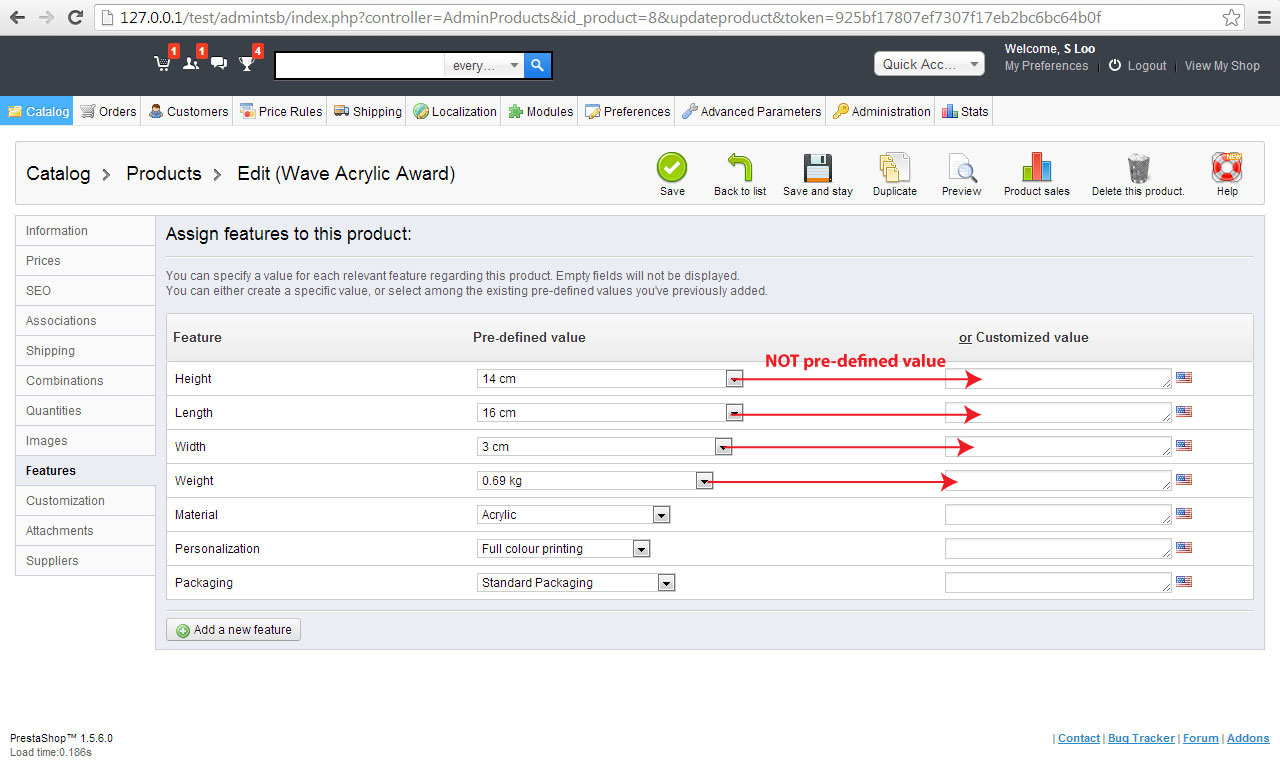Click the Back to list arrow icon

740,167
